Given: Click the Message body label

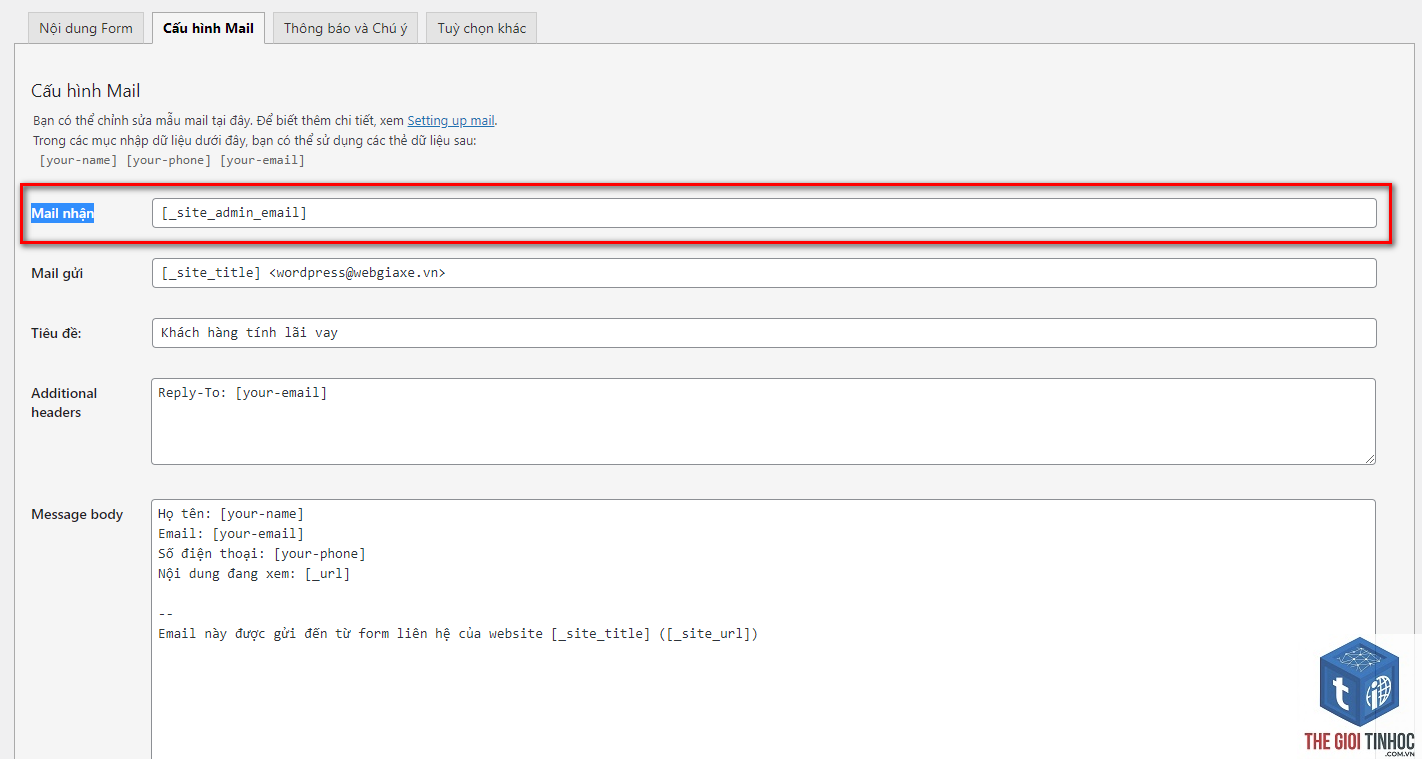Looking at the screenshot, I should (77, 514).
